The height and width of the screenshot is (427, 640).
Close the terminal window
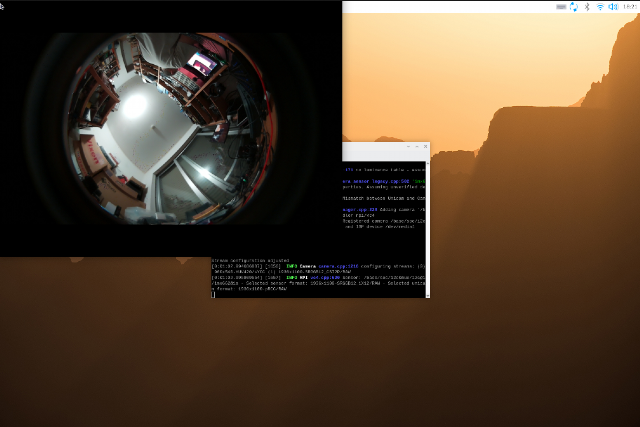point(425,147)
